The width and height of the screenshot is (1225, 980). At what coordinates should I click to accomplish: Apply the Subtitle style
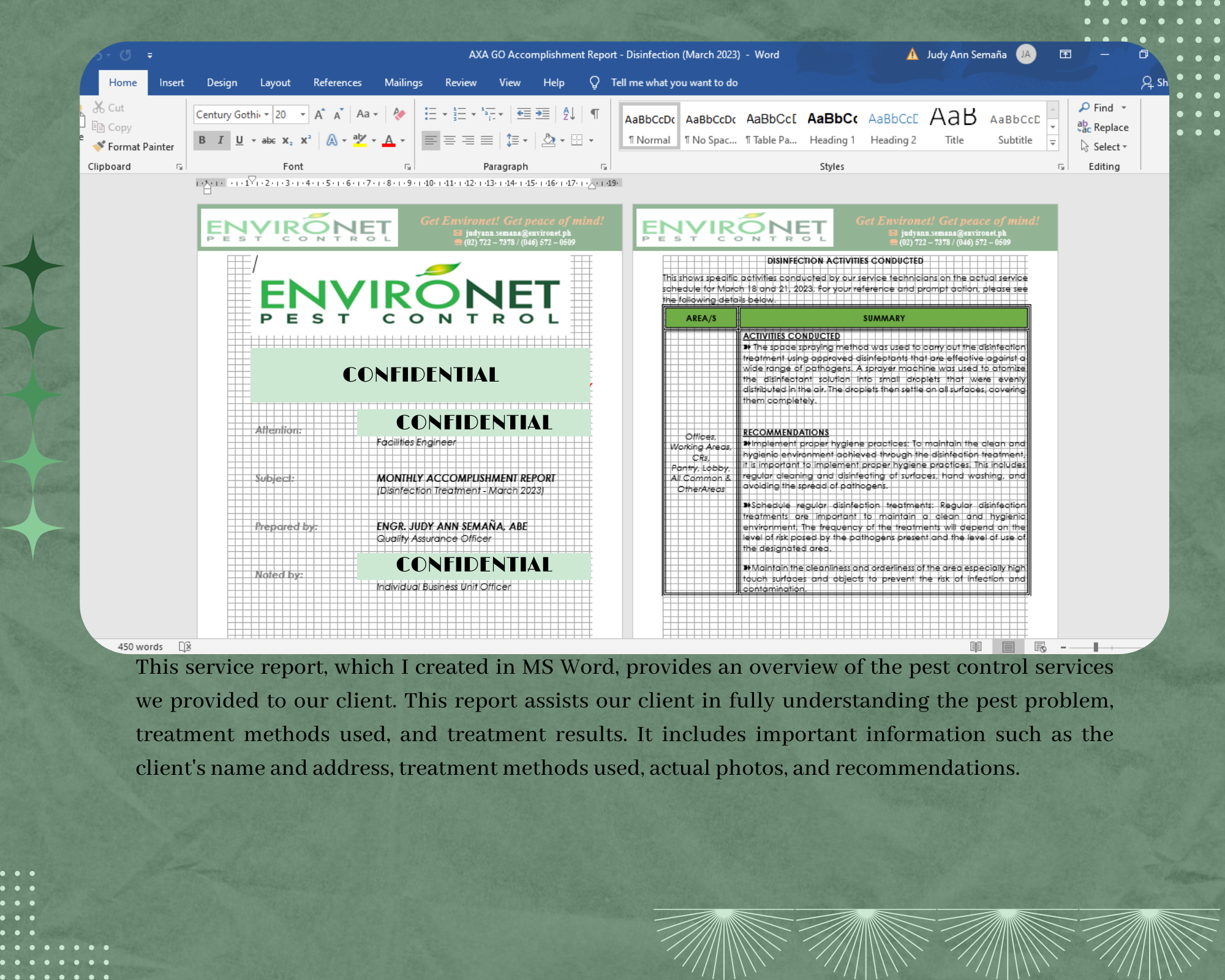[1015, 127]
